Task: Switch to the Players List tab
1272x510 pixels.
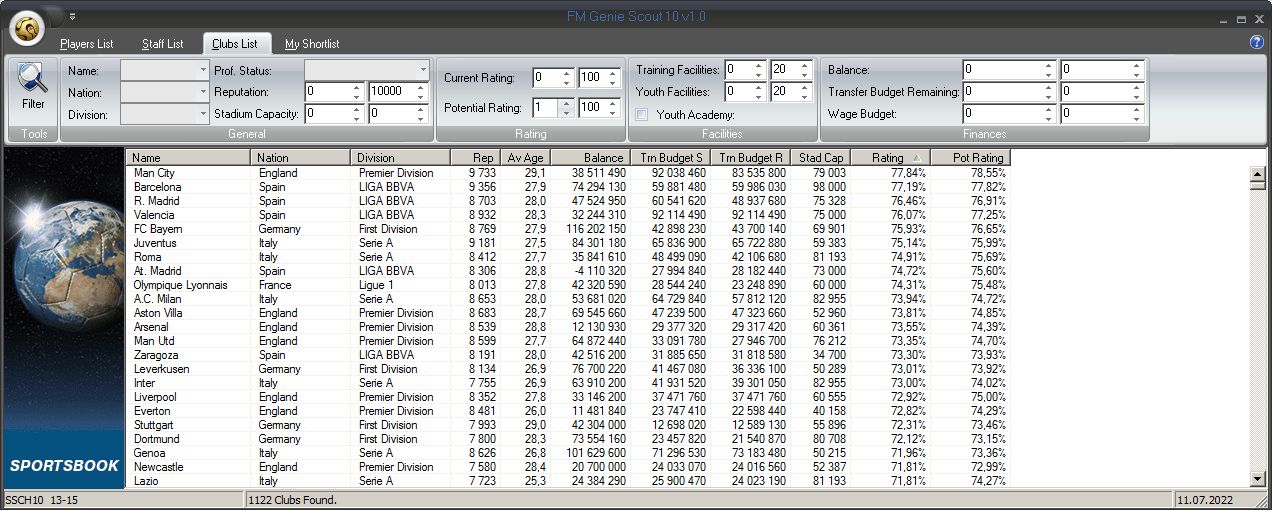Action: (86, 44)
